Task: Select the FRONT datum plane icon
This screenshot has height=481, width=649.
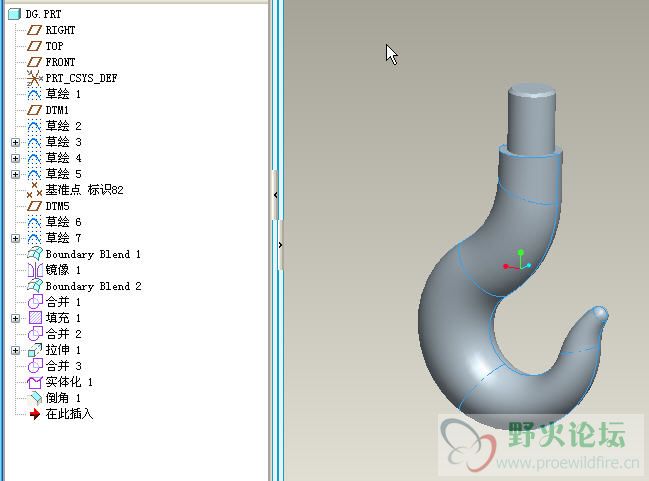Action: click(x=34, y=62)
